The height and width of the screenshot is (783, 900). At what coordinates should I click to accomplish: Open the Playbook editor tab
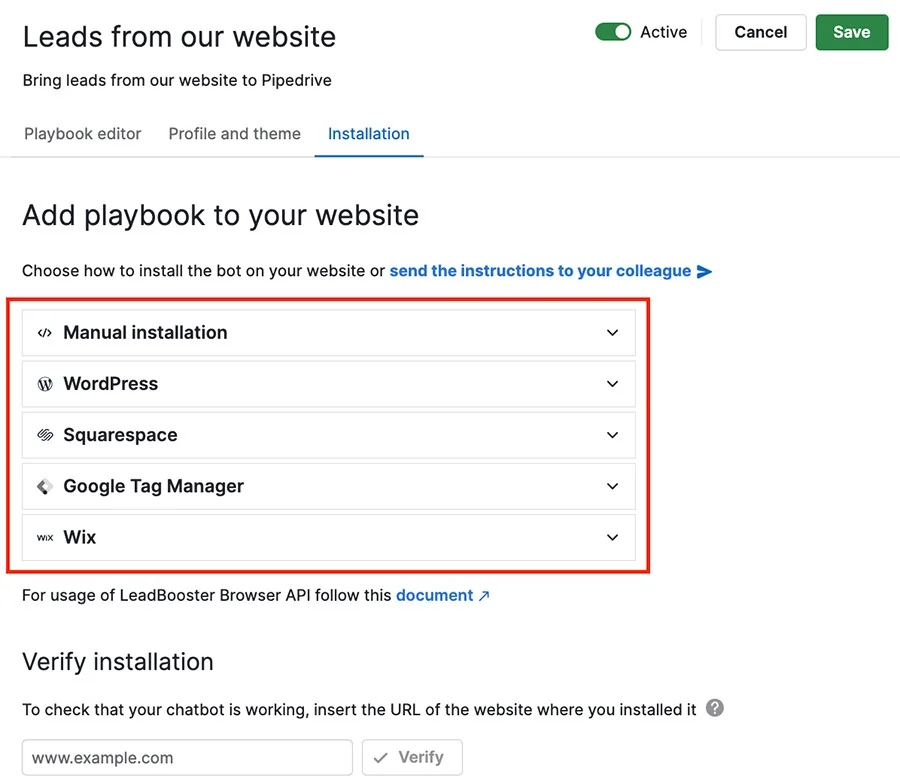point(83,134)
